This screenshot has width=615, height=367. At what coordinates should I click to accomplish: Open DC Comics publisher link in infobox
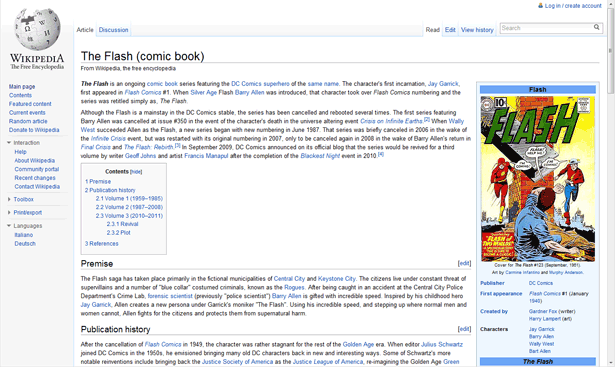[x=540, y=283]
